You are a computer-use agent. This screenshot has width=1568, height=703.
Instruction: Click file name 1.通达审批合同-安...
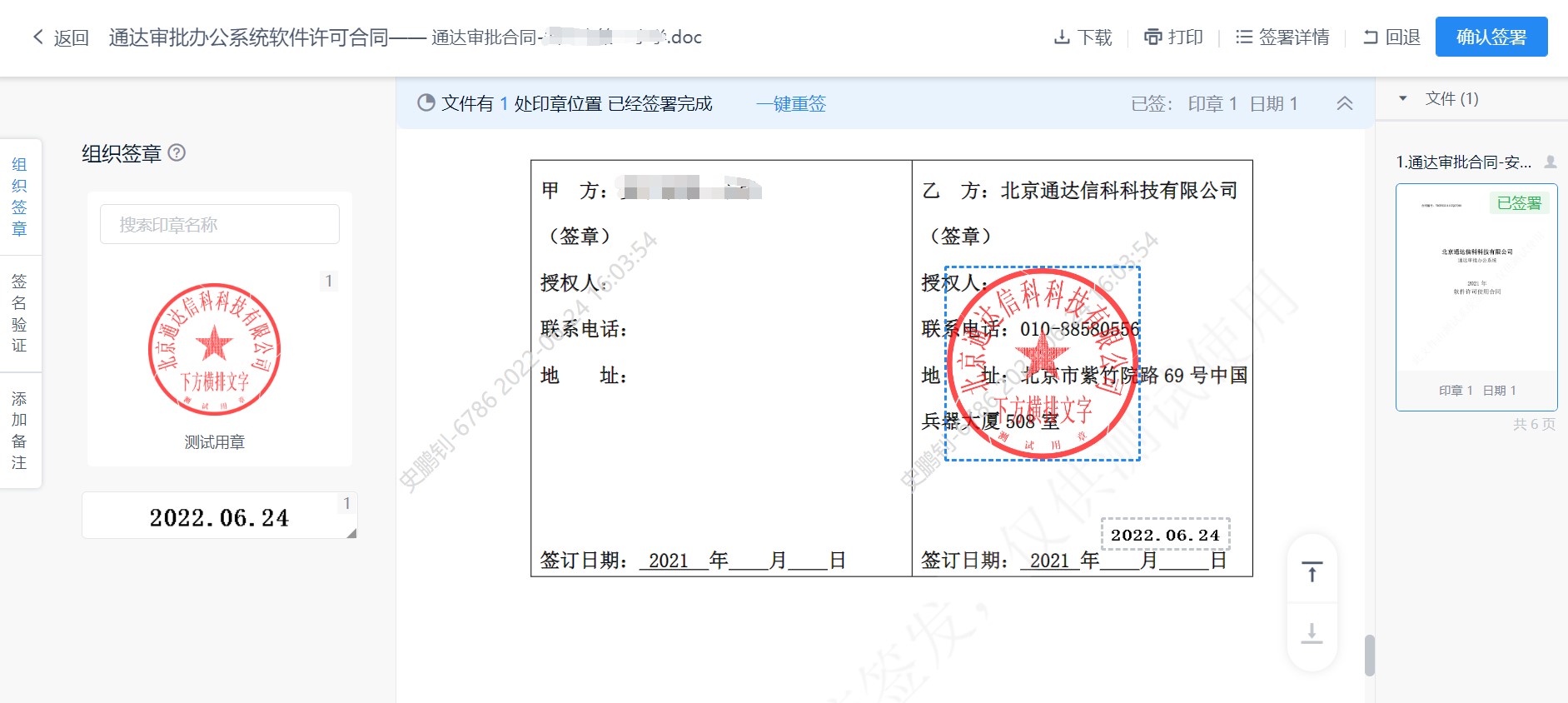click(1463, 162)
